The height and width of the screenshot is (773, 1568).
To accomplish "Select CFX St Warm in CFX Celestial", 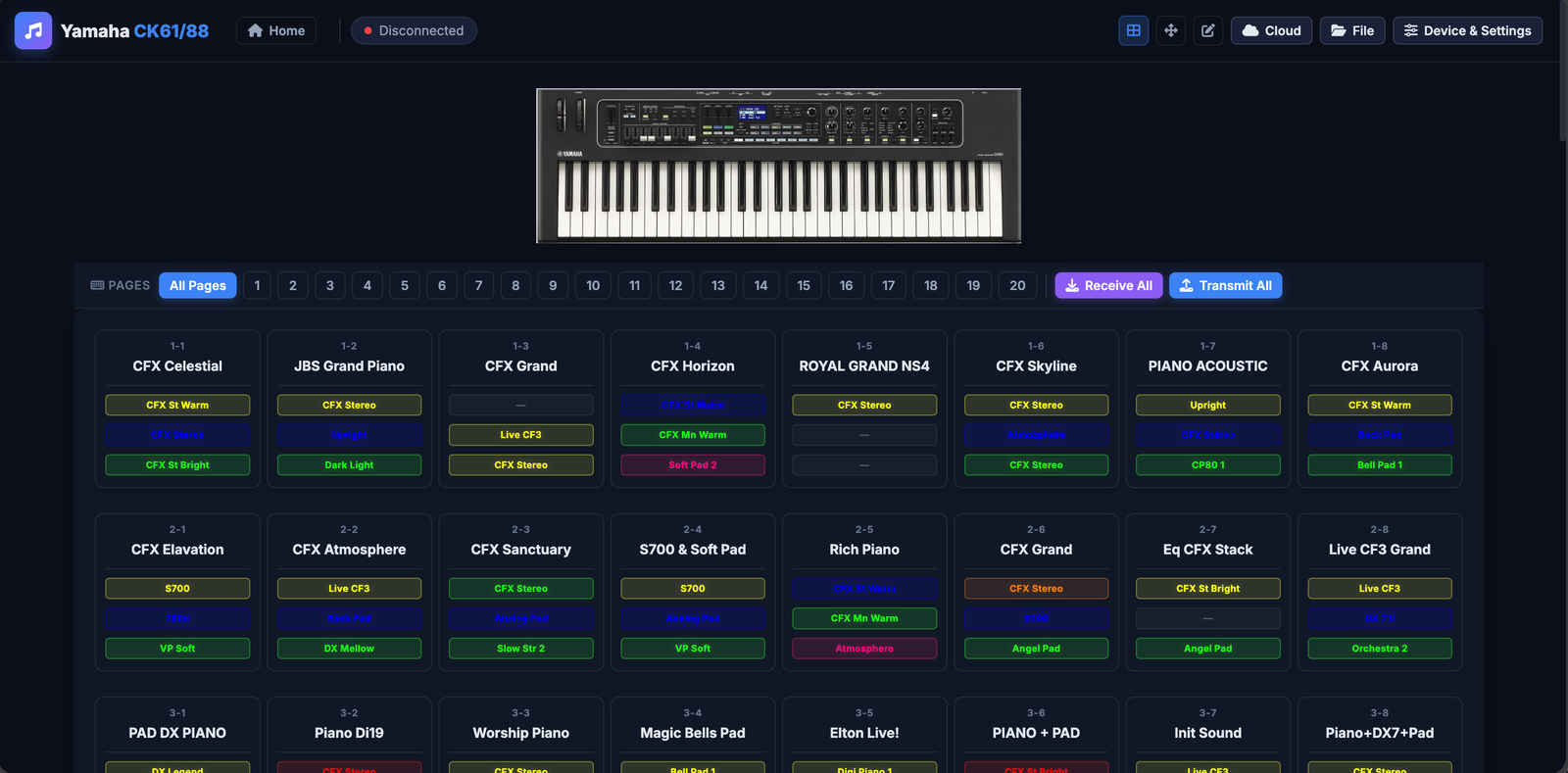I will 177,405.
